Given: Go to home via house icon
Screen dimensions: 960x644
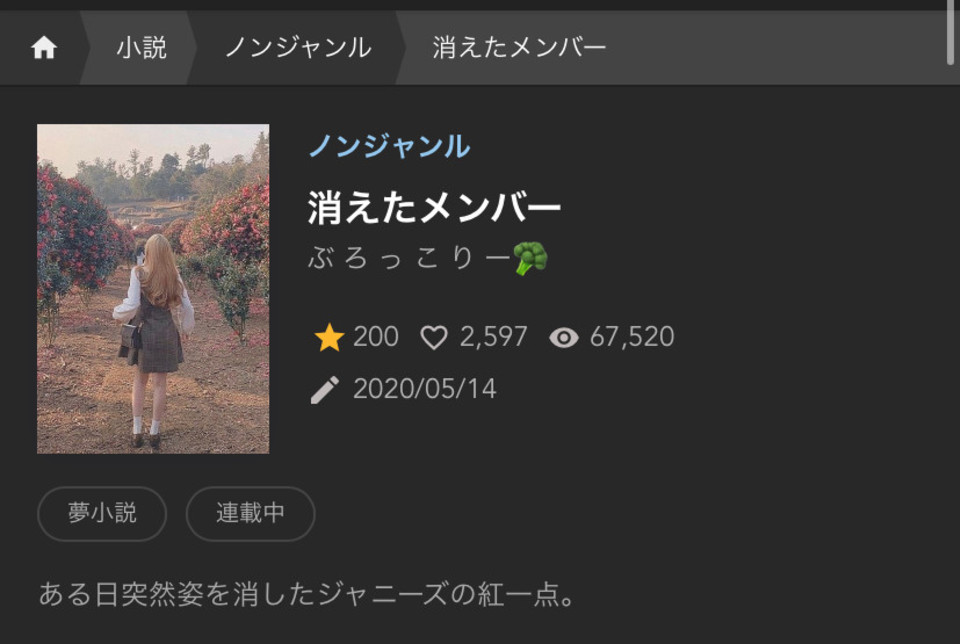Looking at the screenshot, I should tap(44, 48).
